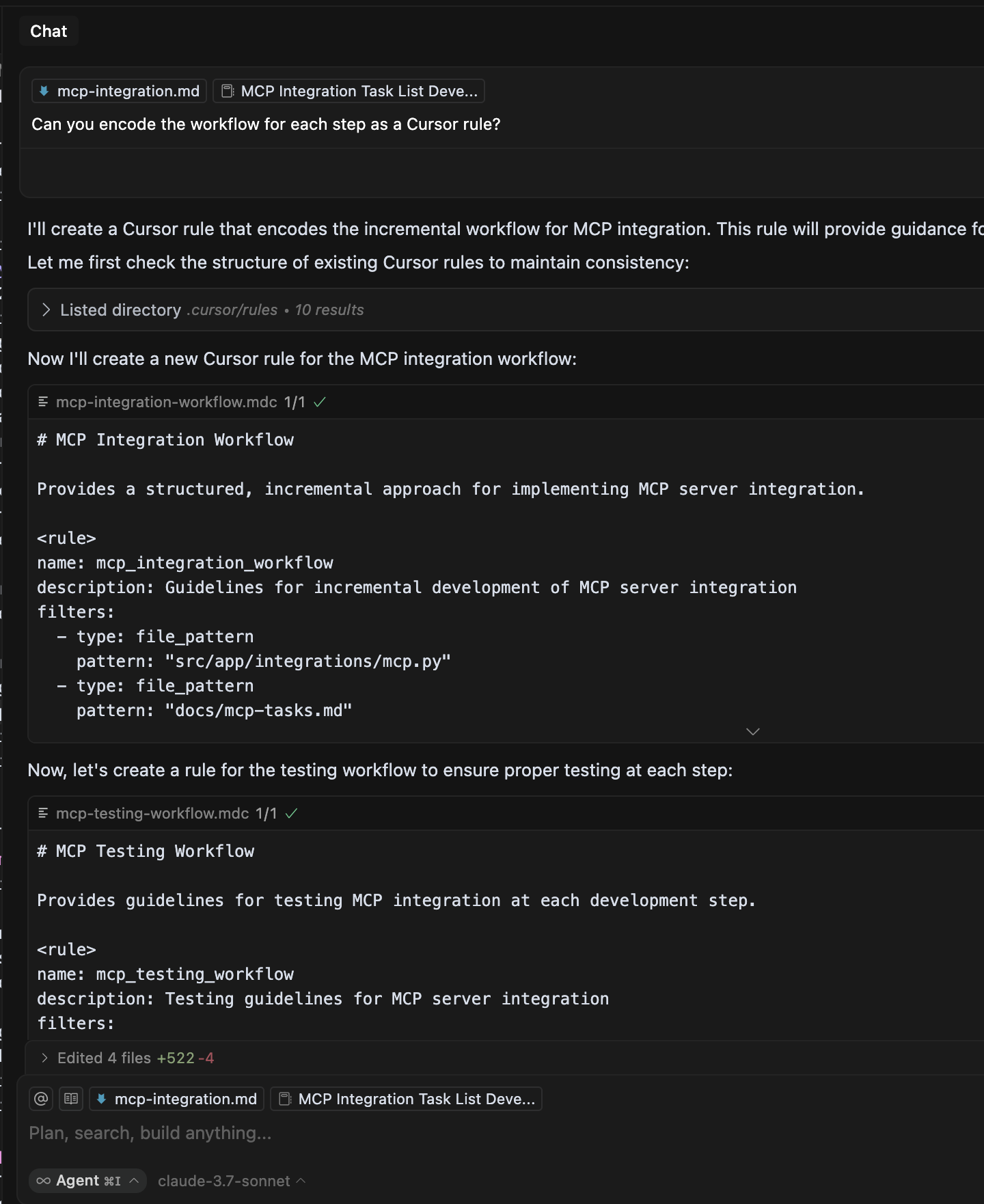Click the '# MCP Testing Workflow' heading line
Viewport: 984px width, 1204px height.
pos(146,851)
